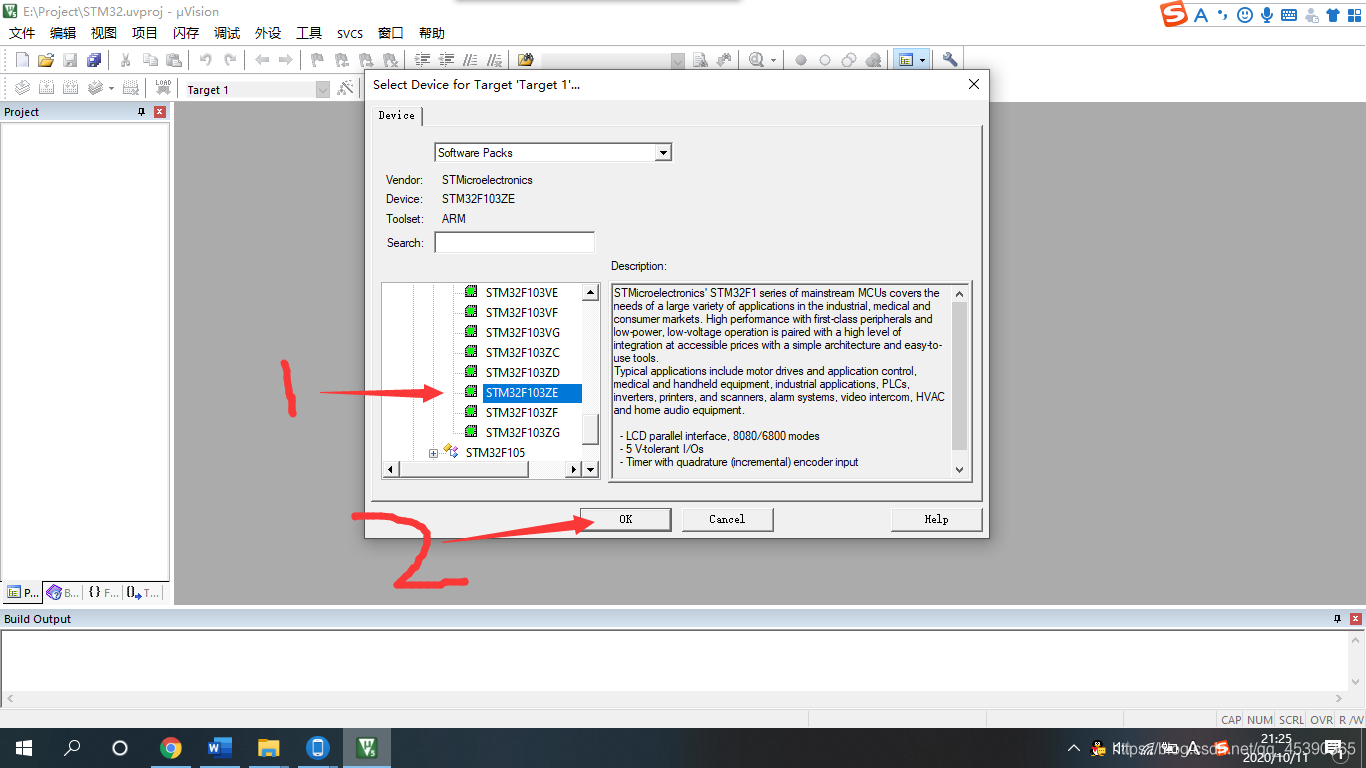Click the Open file folder icon
1366x768 pixels.
click(x=46, y=60)
